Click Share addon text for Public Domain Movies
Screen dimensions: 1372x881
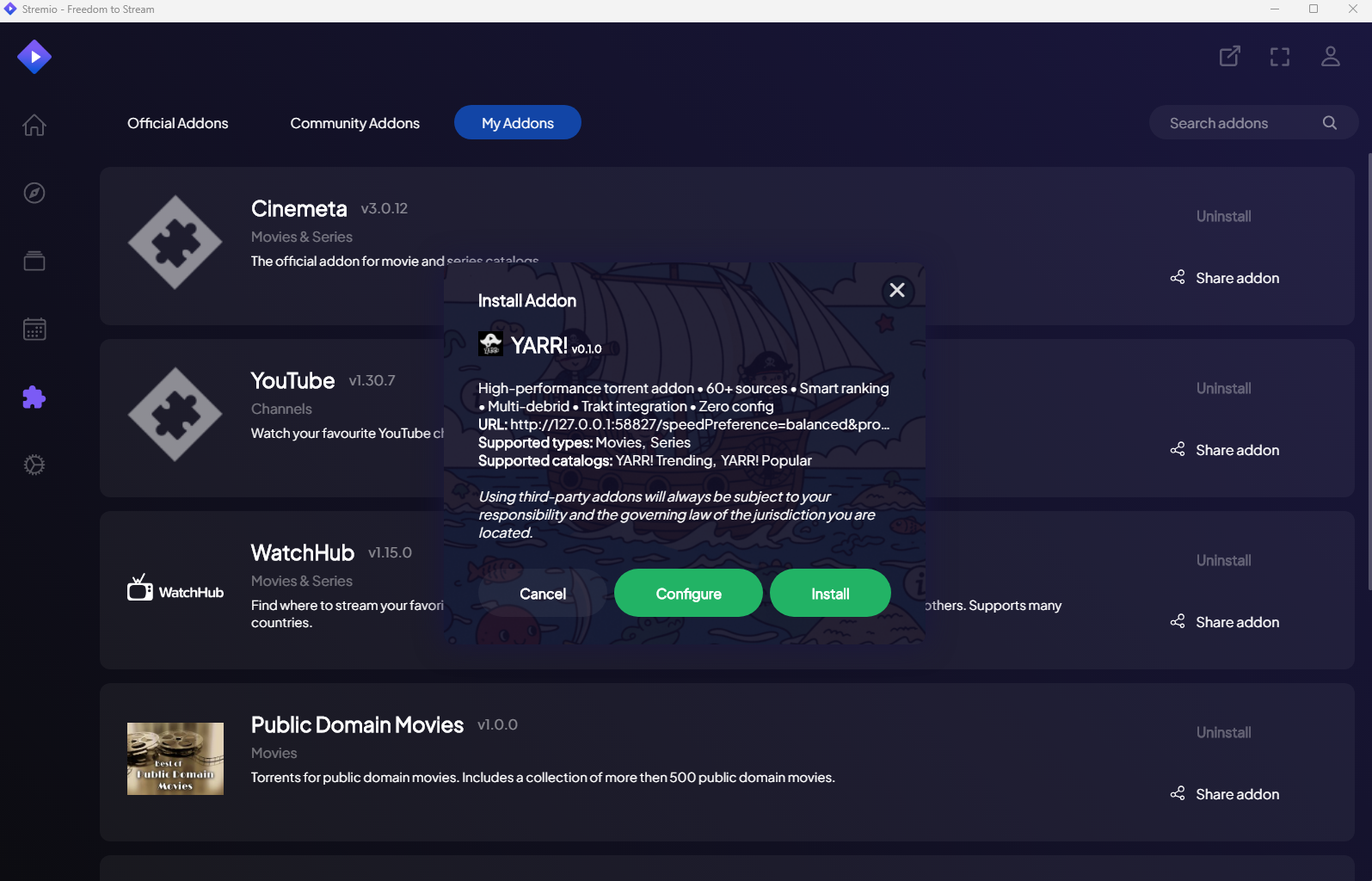tap(1238, 794)
